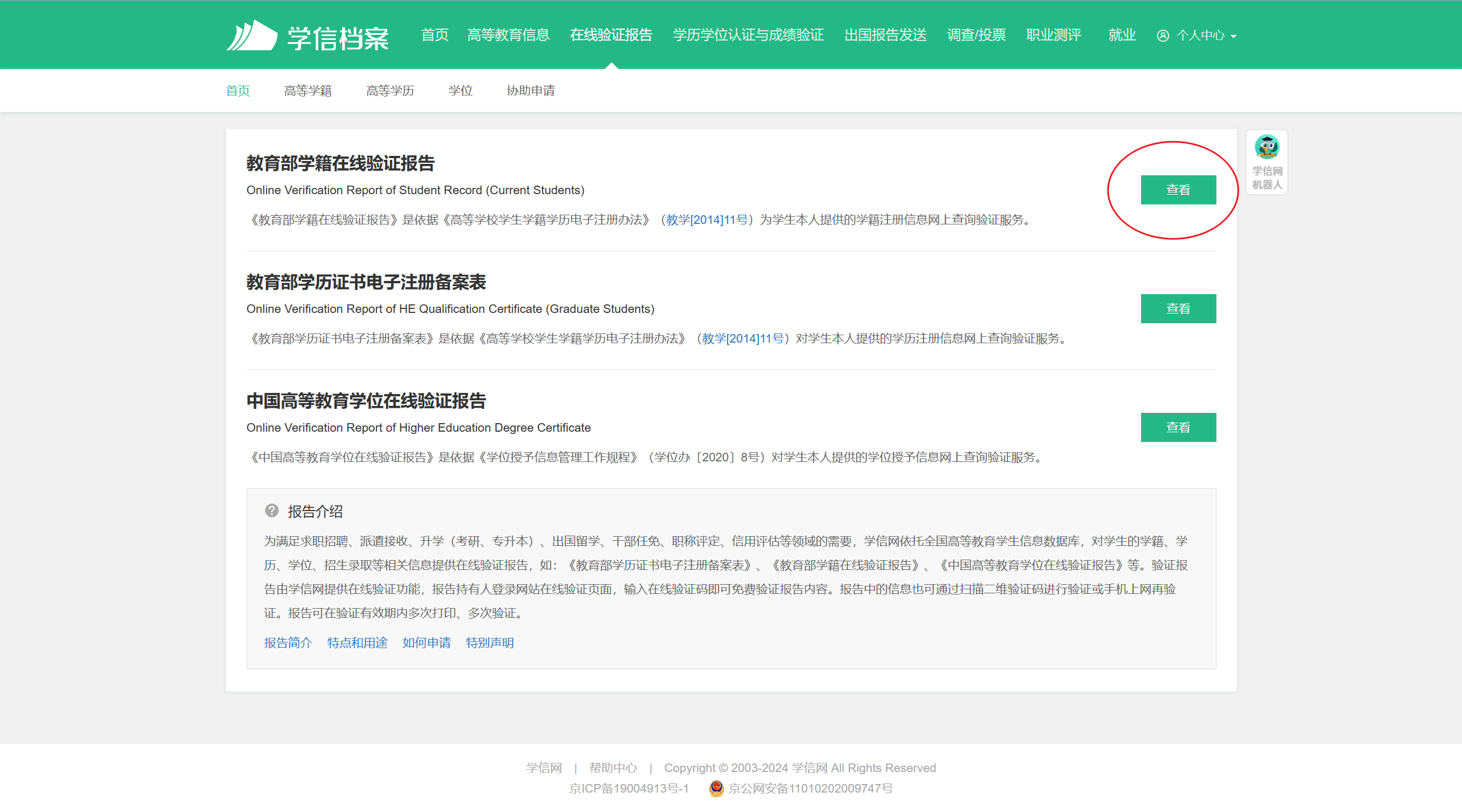Click the question mark icon beside 报告介绍
Screen dimensions: 1462x812
tap(272, 510)
